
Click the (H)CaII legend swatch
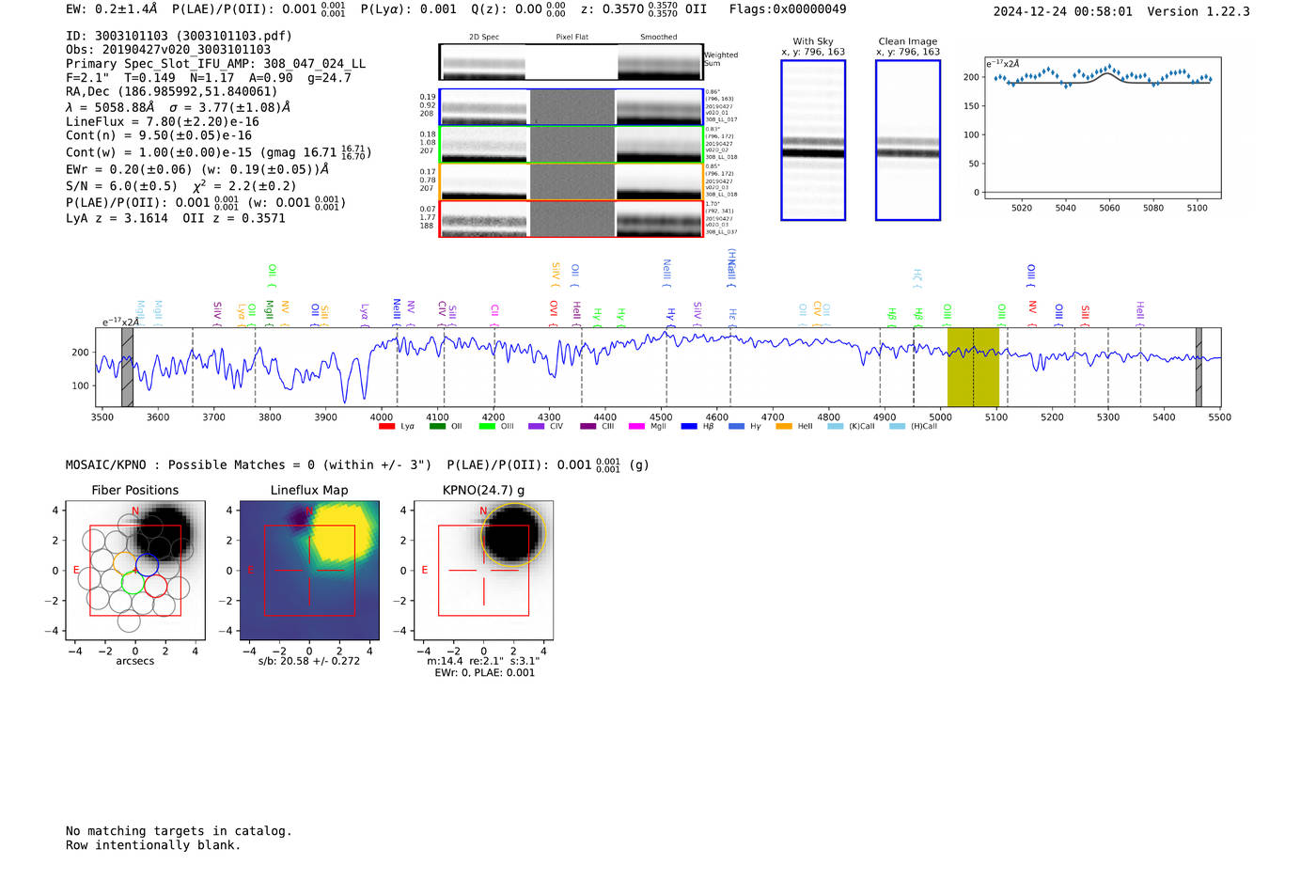click(897, 427)
